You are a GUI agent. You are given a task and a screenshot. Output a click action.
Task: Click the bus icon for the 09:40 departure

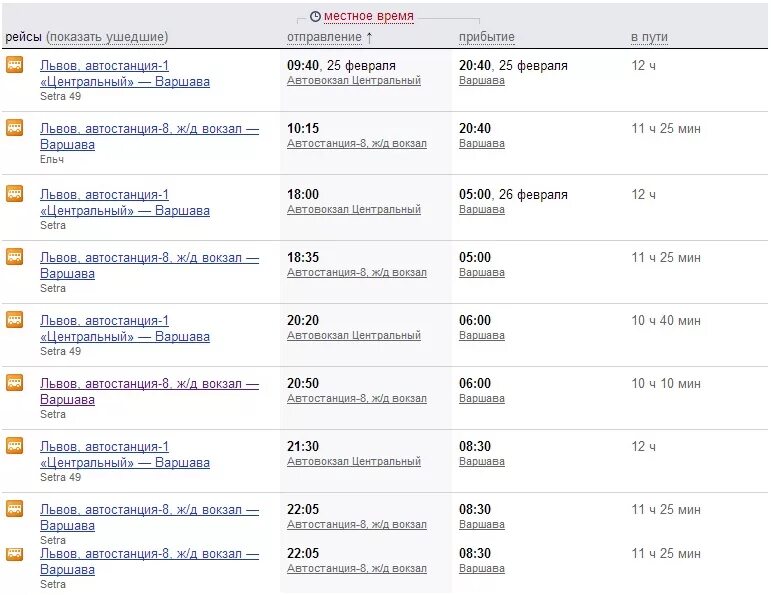pos(14,65)
